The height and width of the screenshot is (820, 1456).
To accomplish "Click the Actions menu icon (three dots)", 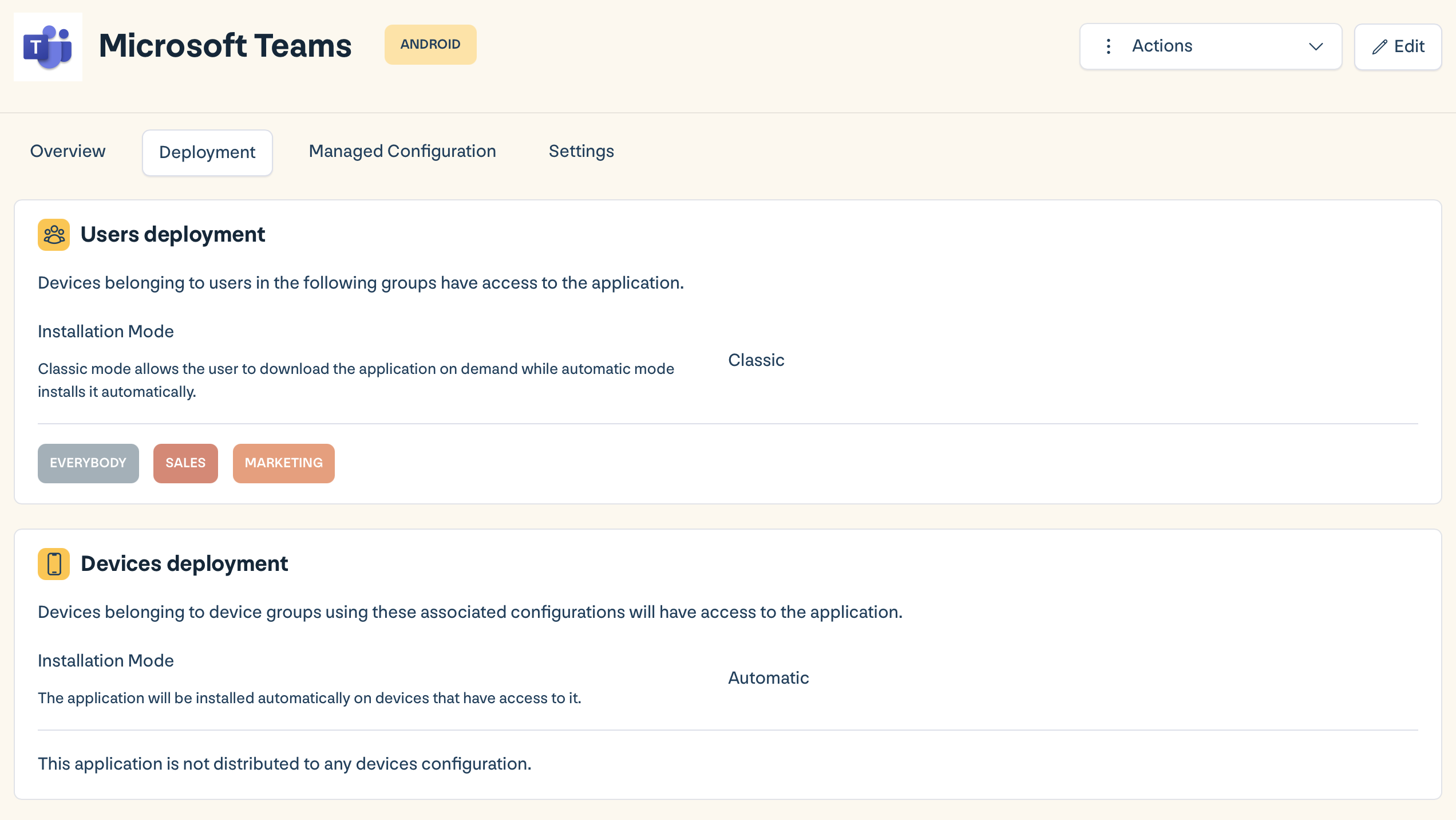I will (1109, 46).
